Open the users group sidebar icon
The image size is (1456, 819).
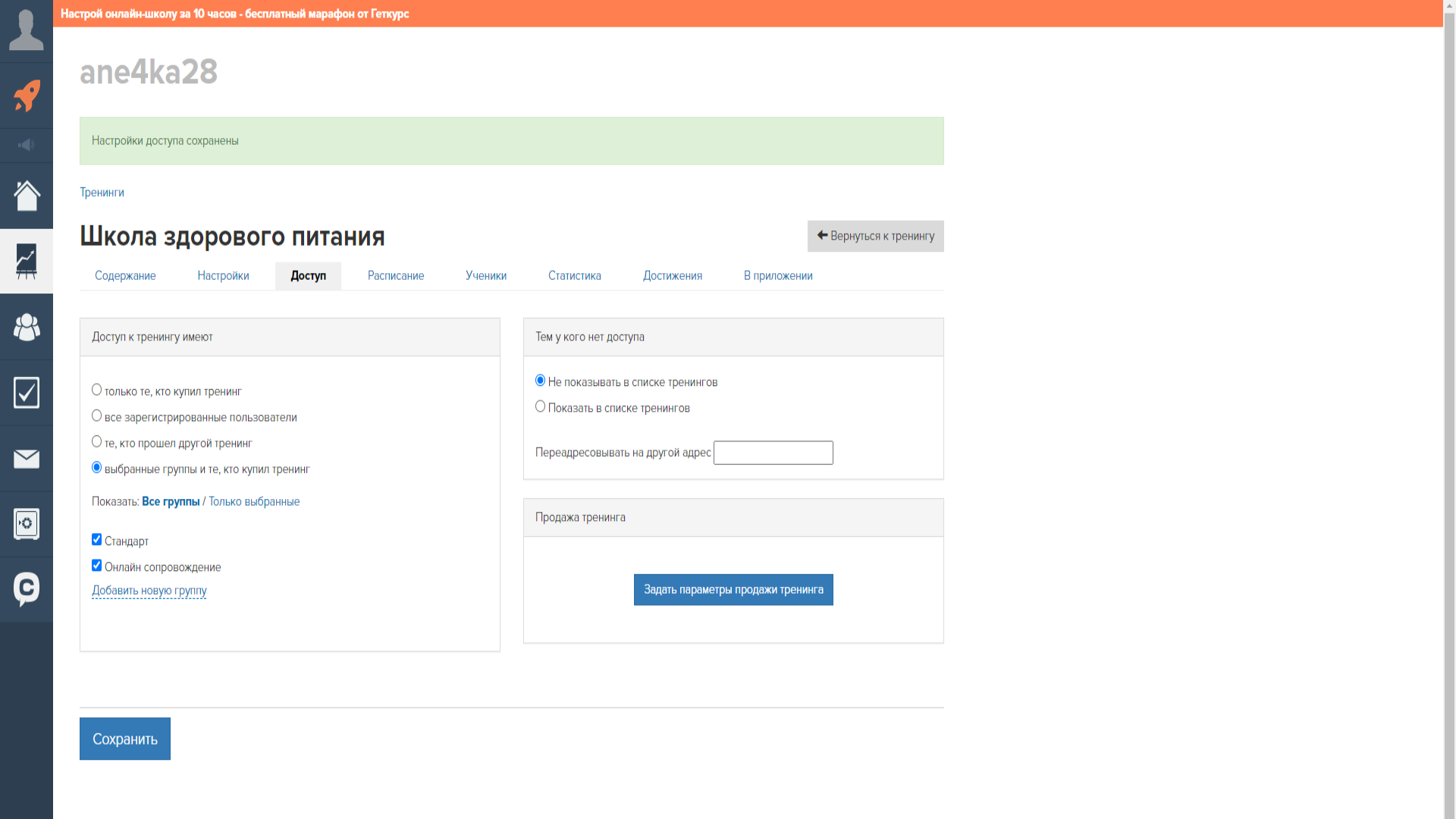(x=27, y=327)
